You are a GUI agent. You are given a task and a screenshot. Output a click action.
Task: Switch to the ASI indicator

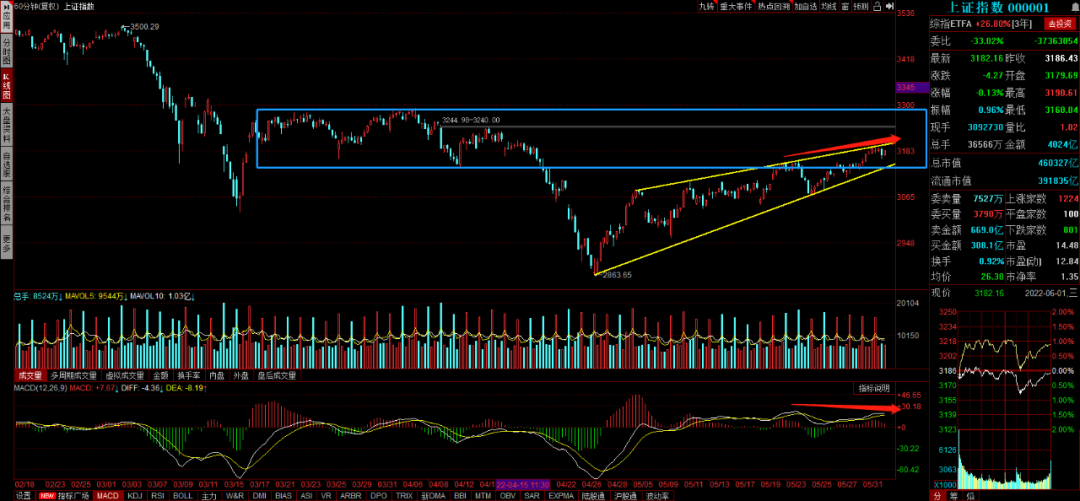[x=307, y=495]
